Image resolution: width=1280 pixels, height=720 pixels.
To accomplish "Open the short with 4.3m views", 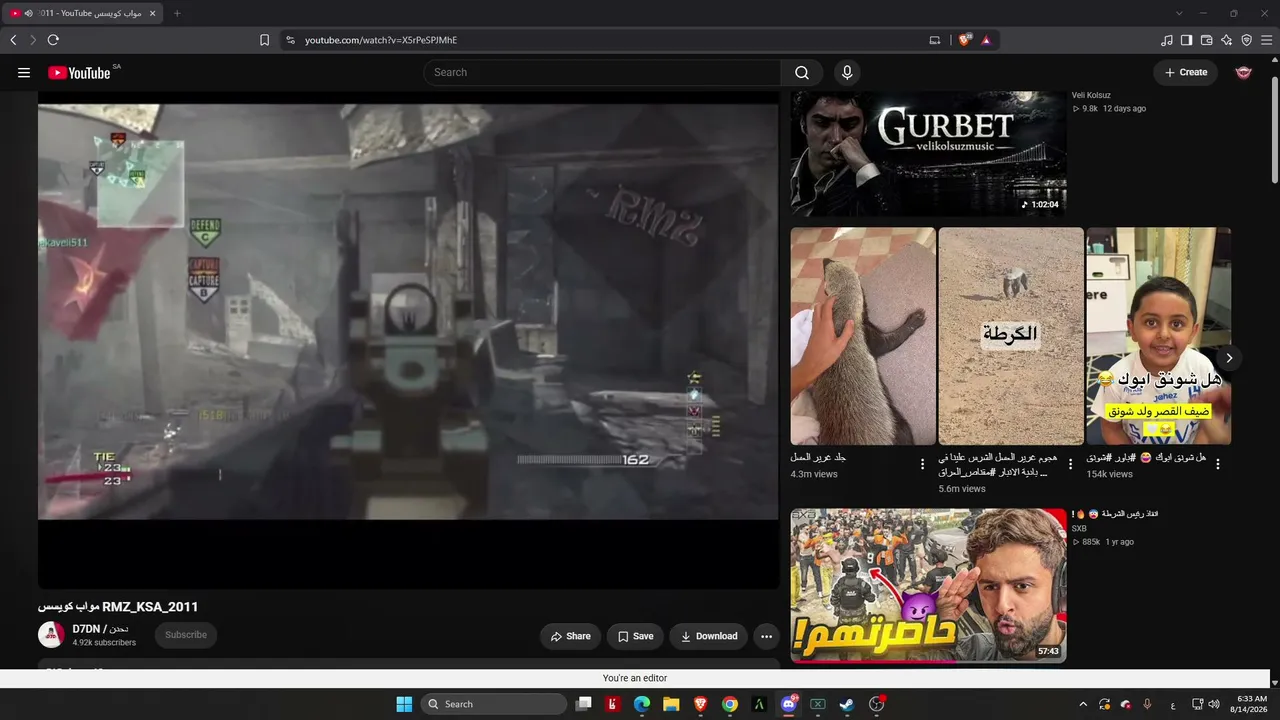I will pyautogui.click(x=863, y=336).
